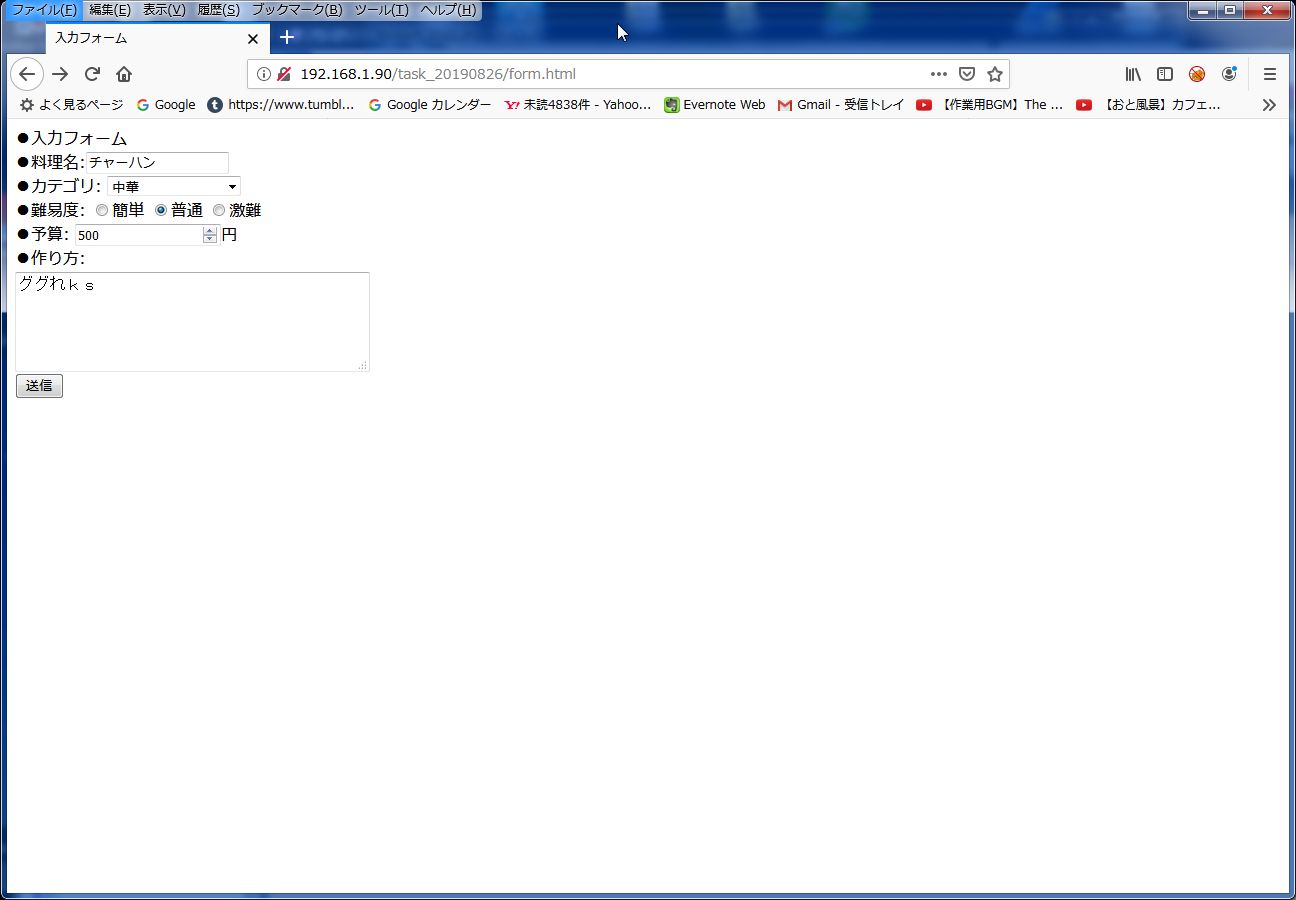The image size is (1296, 900).
Task: Show more bookmarks chevron
Action: (x=1269, y=105)
